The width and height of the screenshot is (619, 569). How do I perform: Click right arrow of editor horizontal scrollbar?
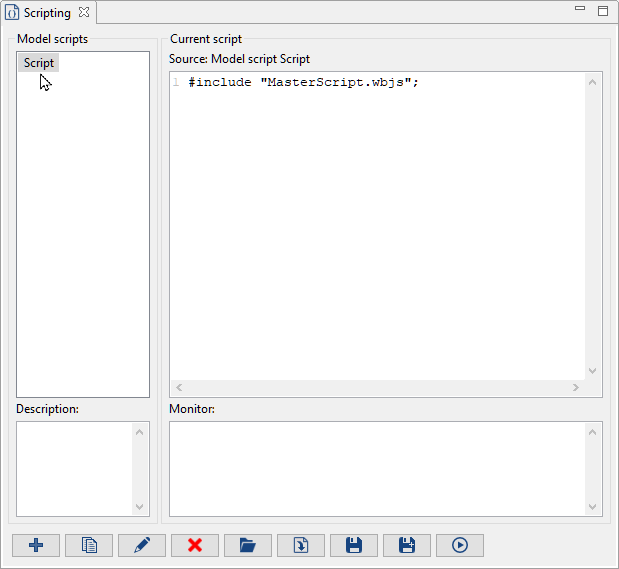point(576,387)
